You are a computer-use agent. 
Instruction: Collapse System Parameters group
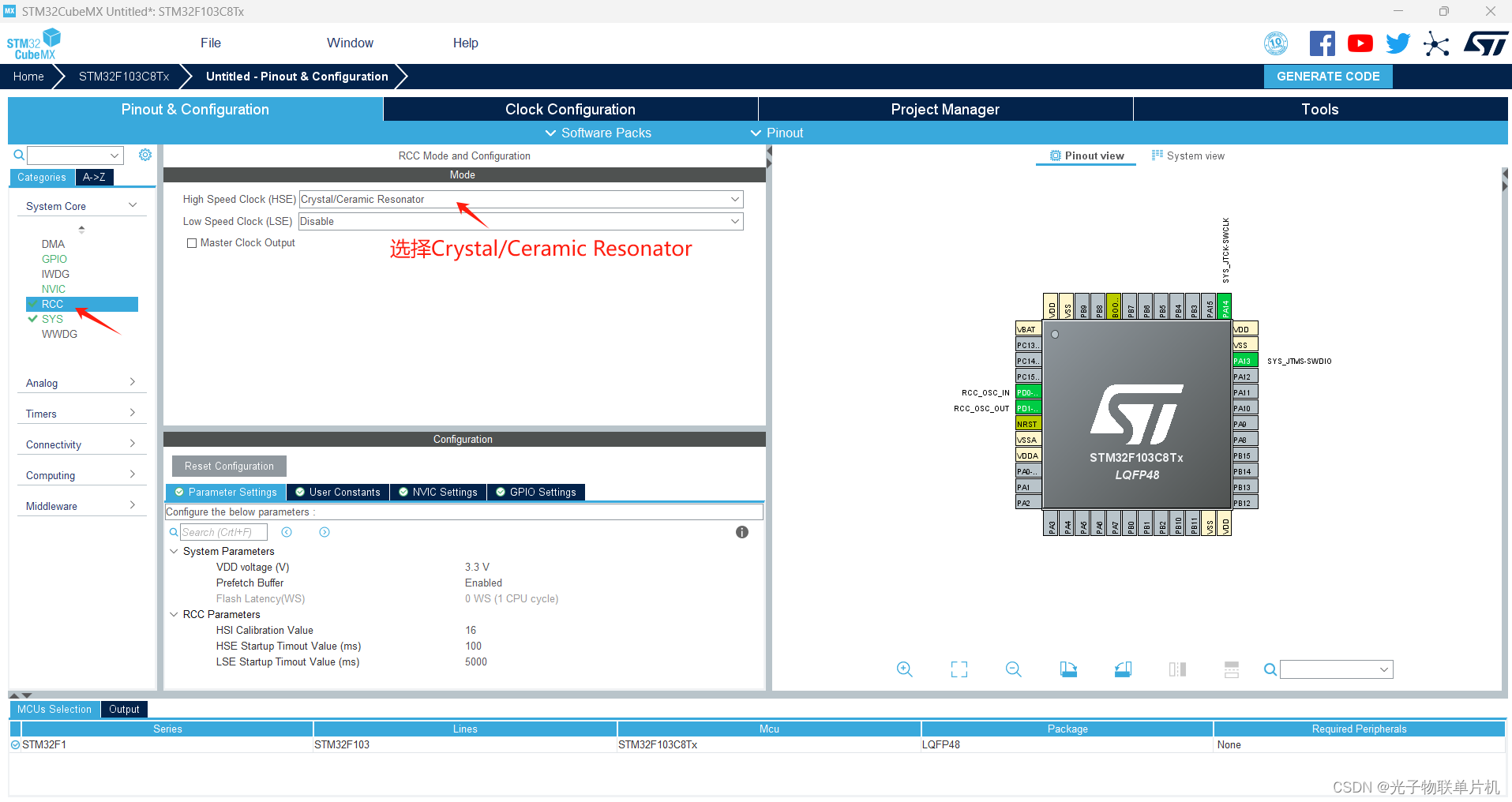click(x=174, y=551)
